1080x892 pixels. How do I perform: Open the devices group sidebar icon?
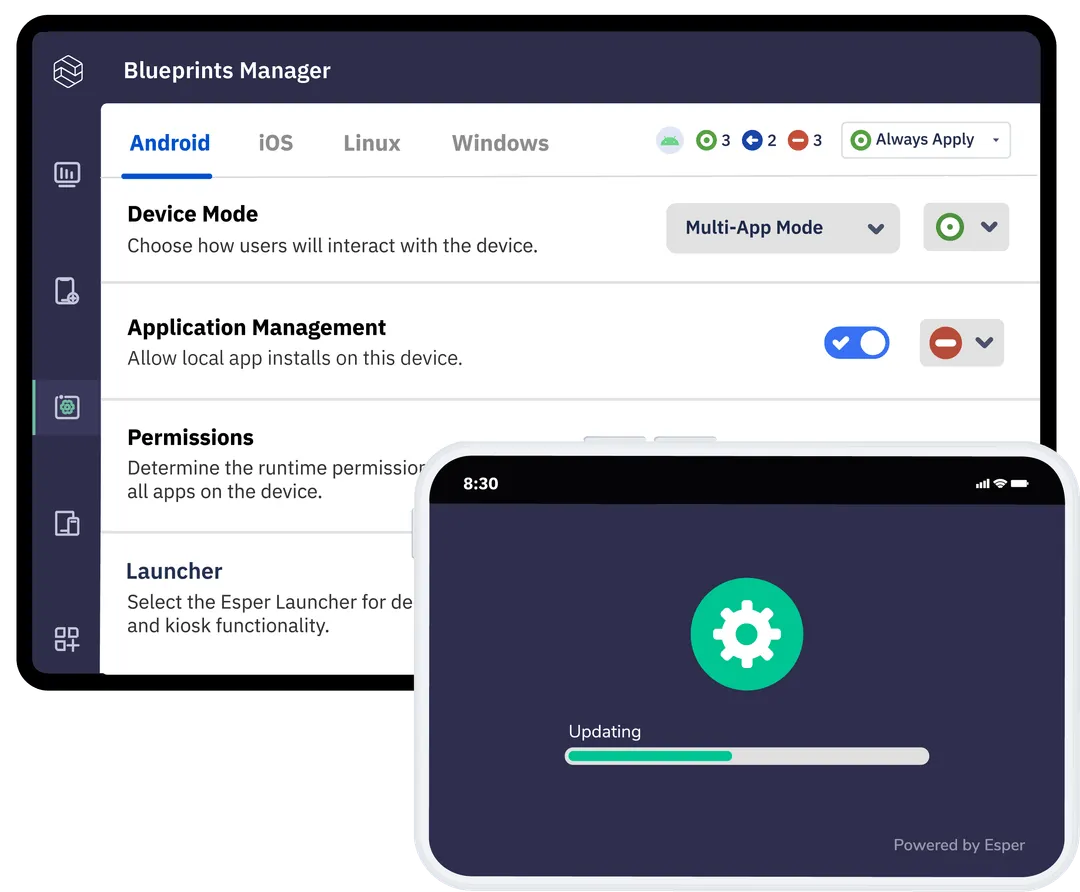(67, 523)
